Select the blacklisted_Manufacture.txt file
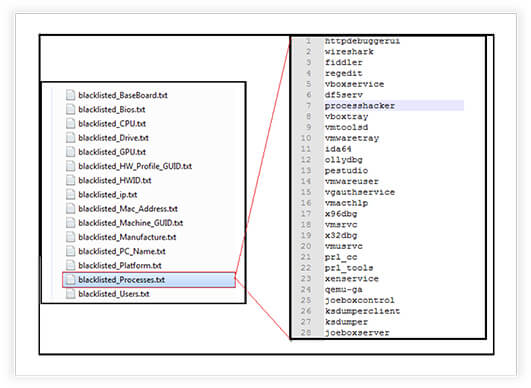This screenshot has height=388, width=531. (127, 238)
